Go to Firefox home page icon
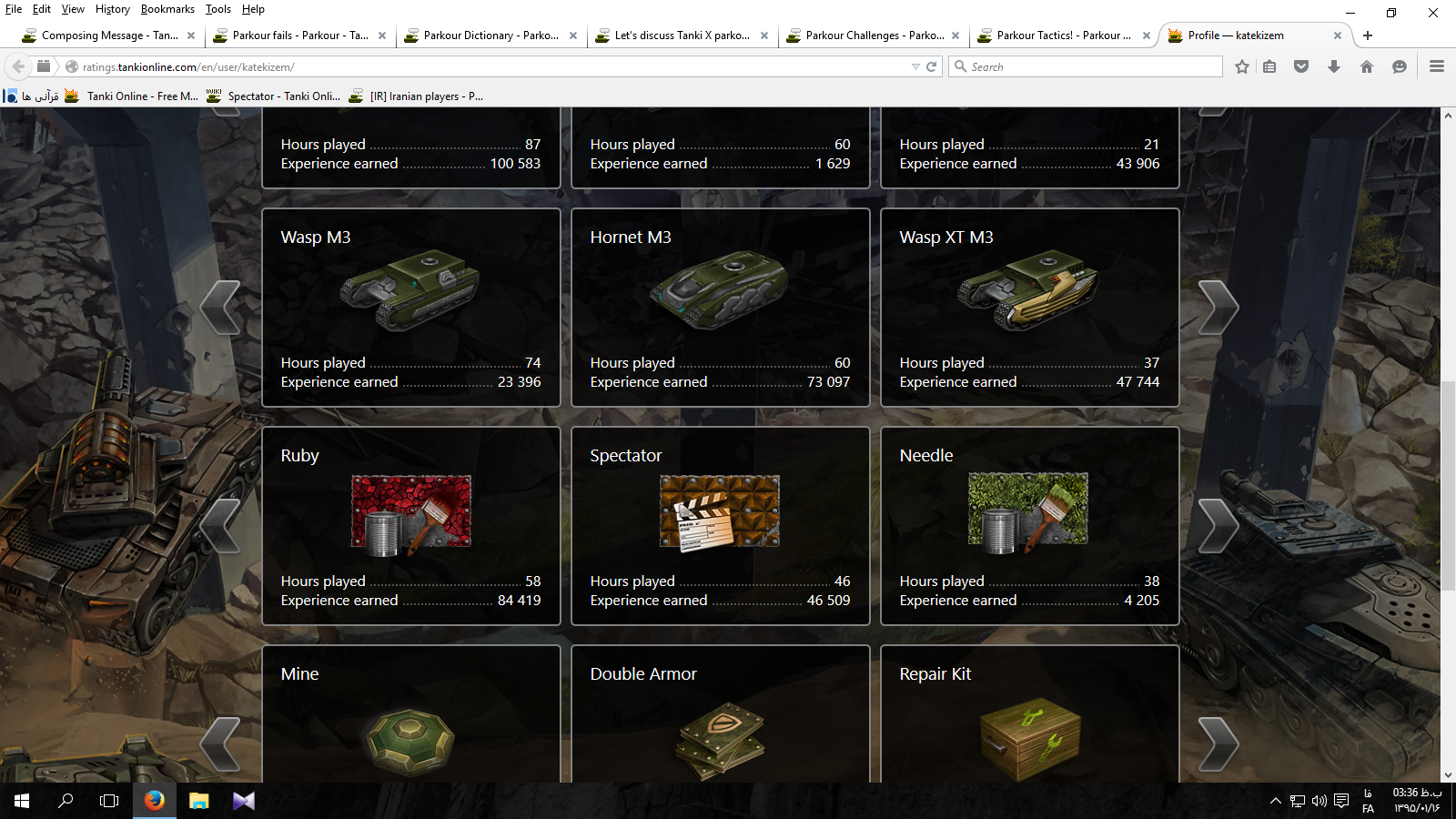The image size is (1456, 819). [x=1367, y=66]
